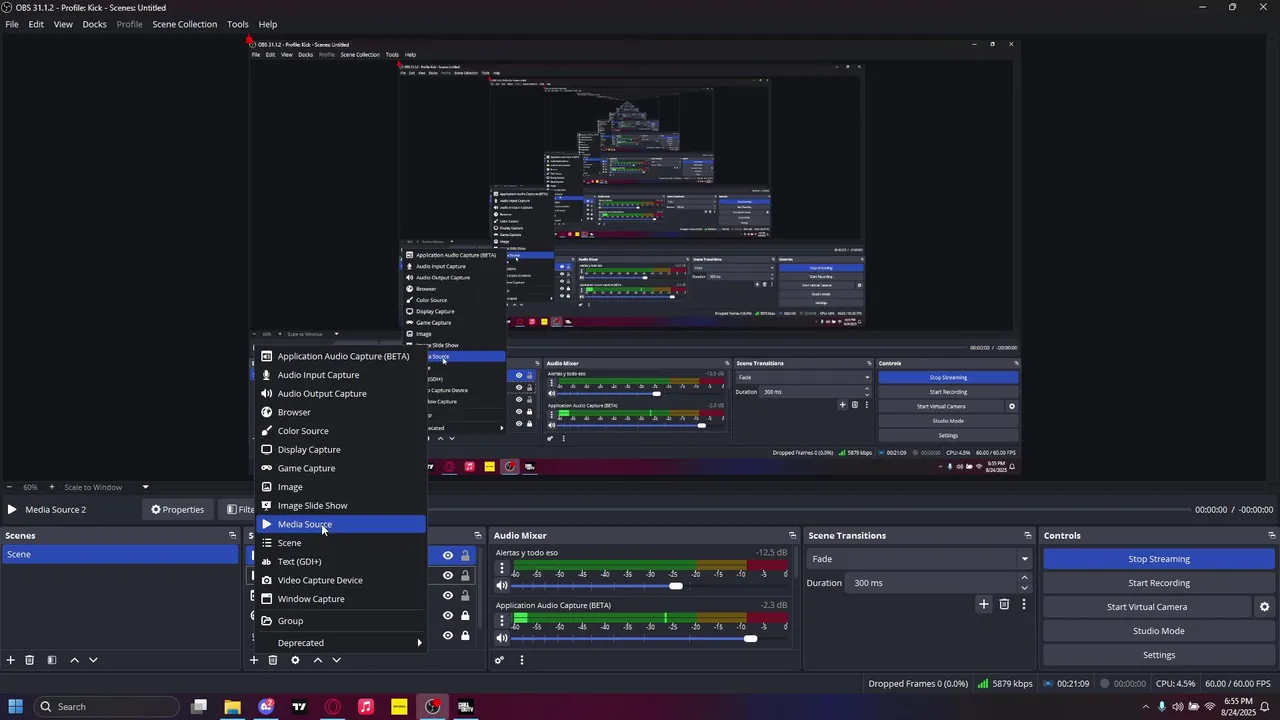Toggle lock on bottom source row

tap(465, 636)
